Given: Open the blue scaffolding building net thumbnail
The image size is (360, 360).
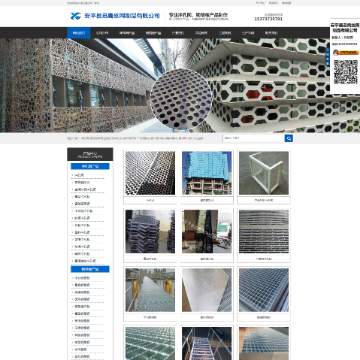Looking at the screenshot, I should pos(207,173).
